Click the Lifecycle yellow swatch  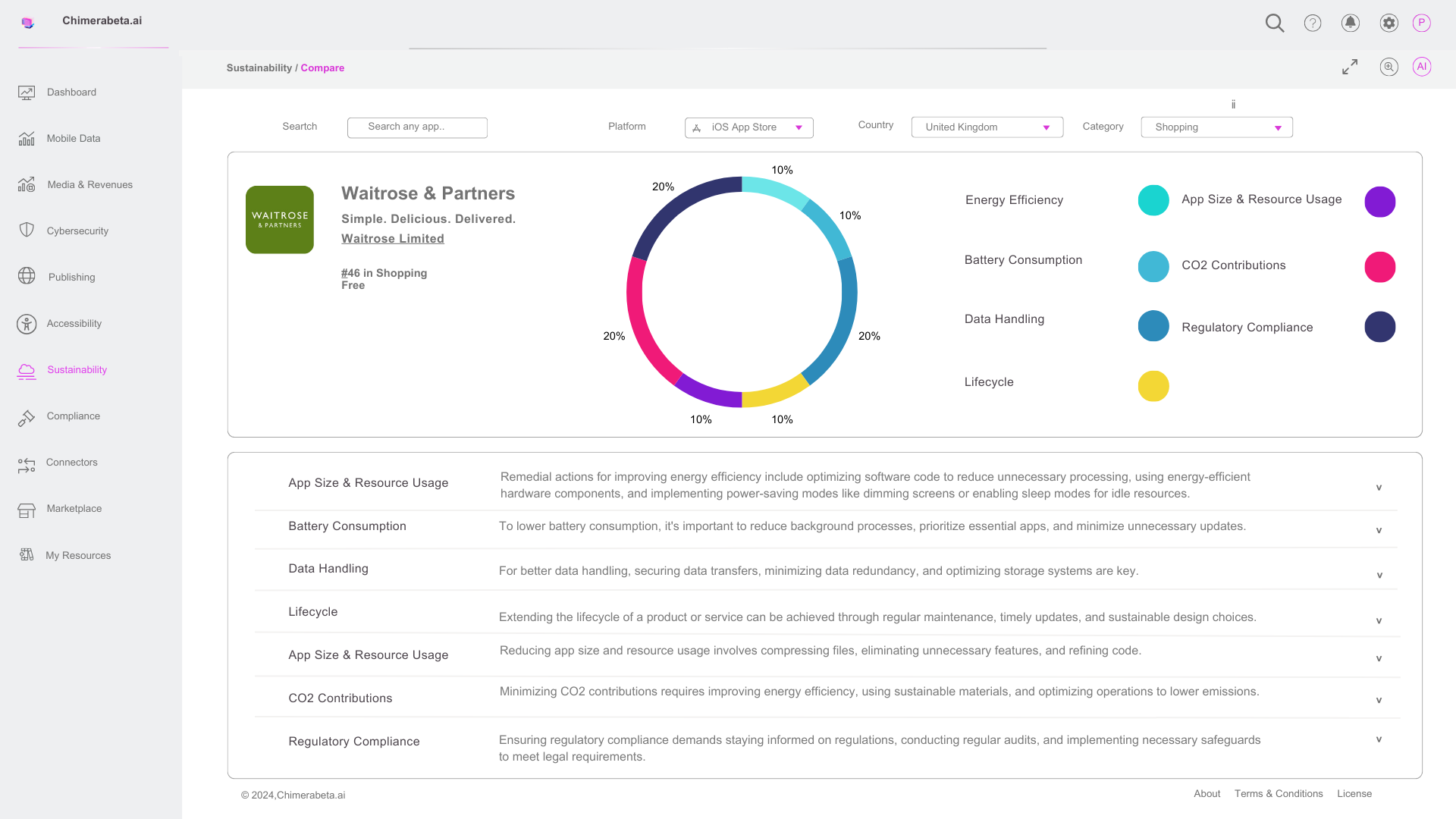[x=1153, y=386]
